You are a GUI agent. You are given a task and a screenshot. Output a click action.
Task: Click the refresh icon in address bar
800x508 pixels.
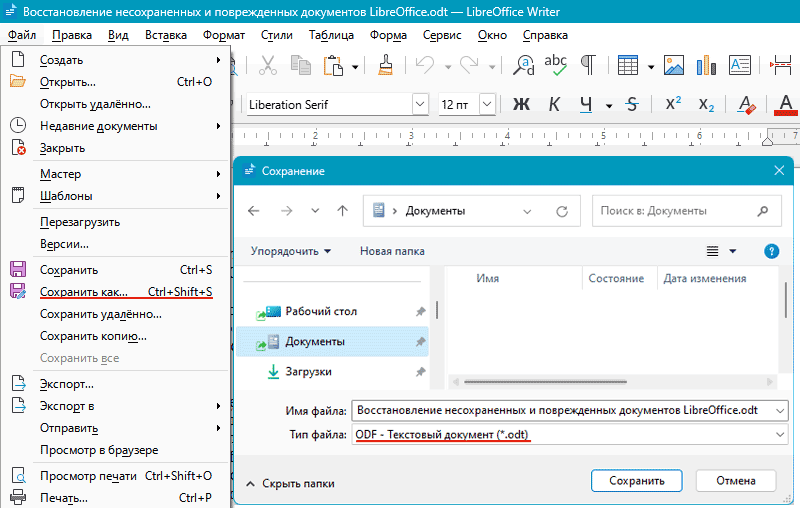click(562, 211)
